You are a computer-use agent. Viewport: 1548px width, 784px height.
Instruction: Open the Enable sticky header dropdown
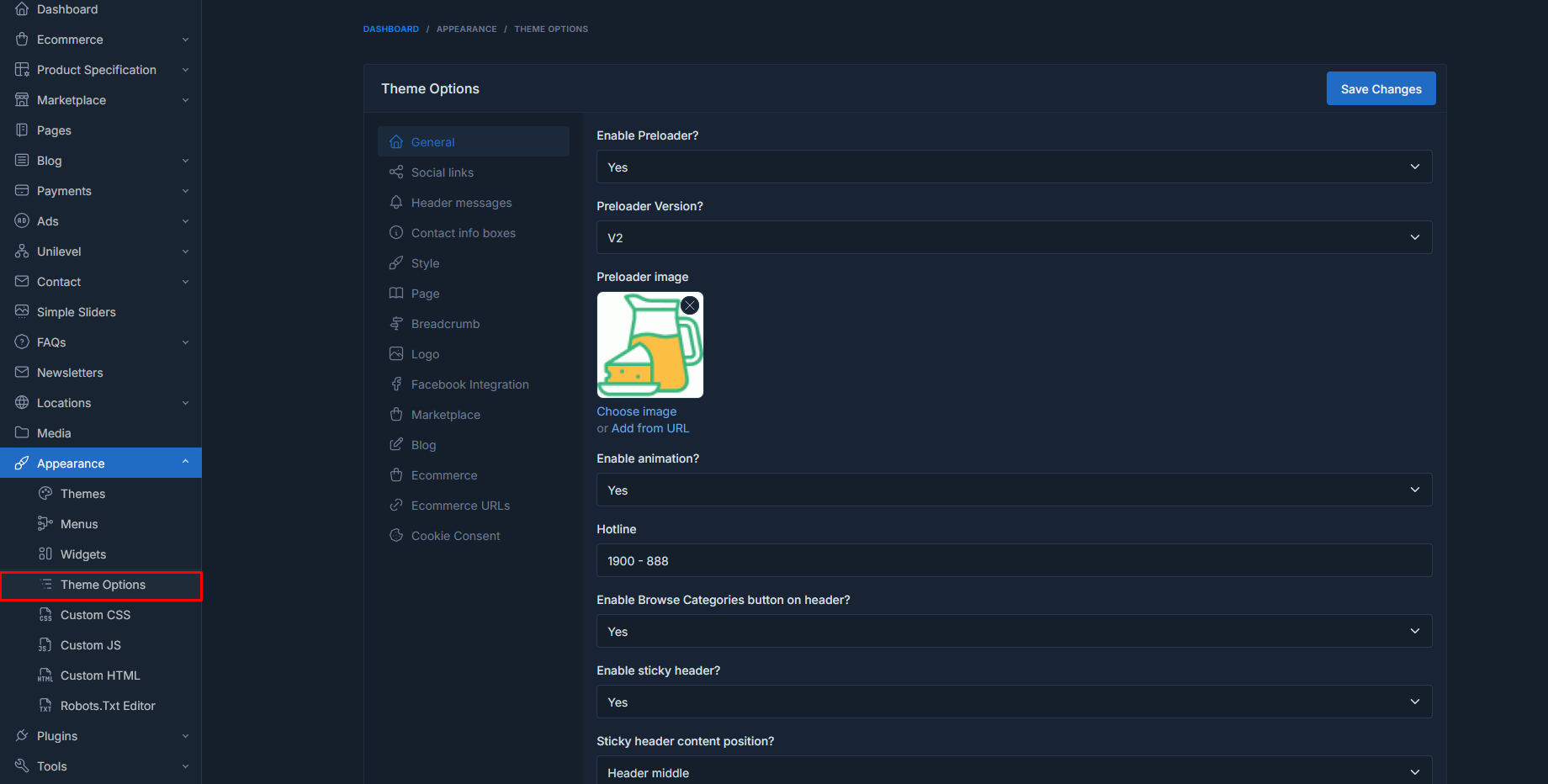click(x=1014, y=702)
